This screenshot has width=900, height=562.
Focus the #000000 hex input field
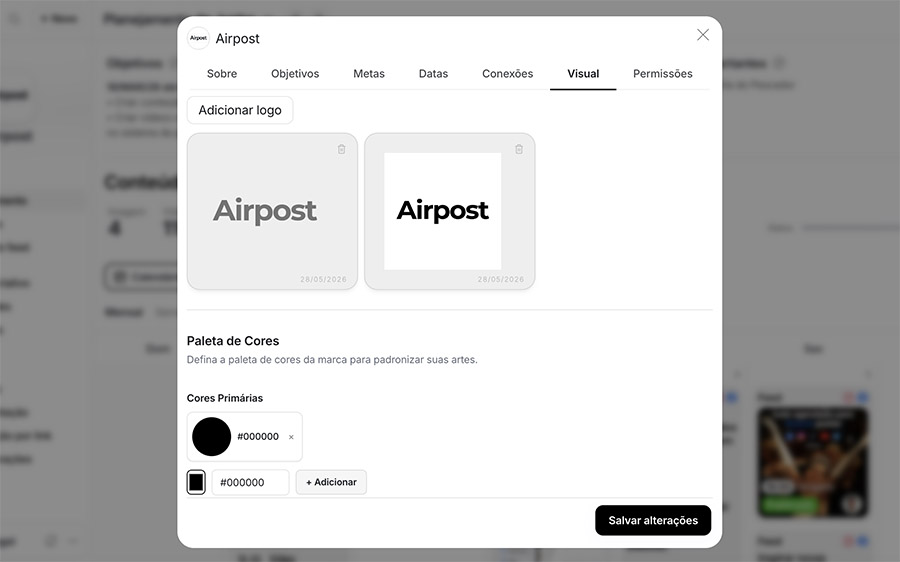click(x=250, y=482)
